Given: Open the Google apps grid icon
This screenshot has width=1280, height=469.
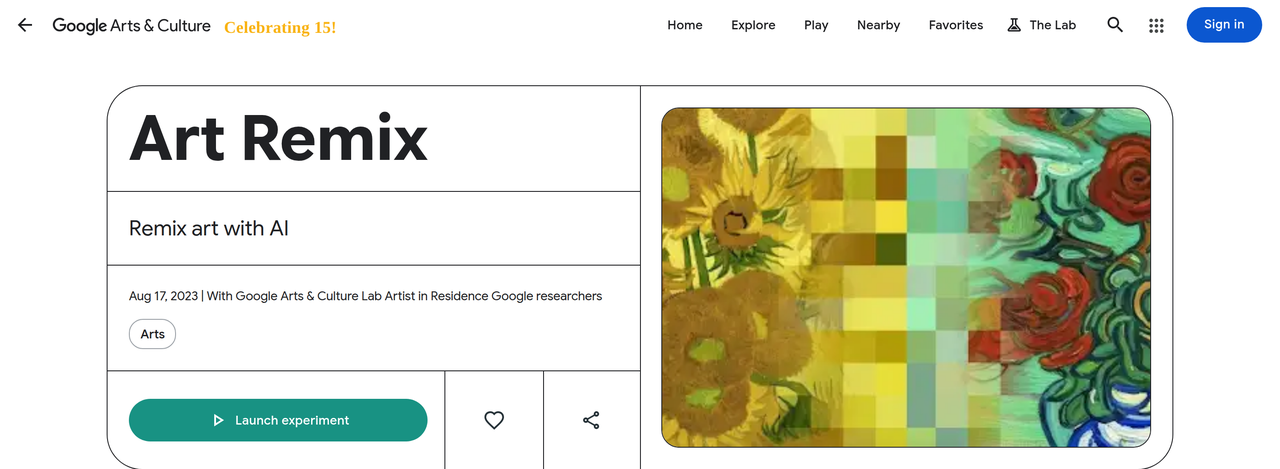Looking at the screenshot, I should point(1156,26).
